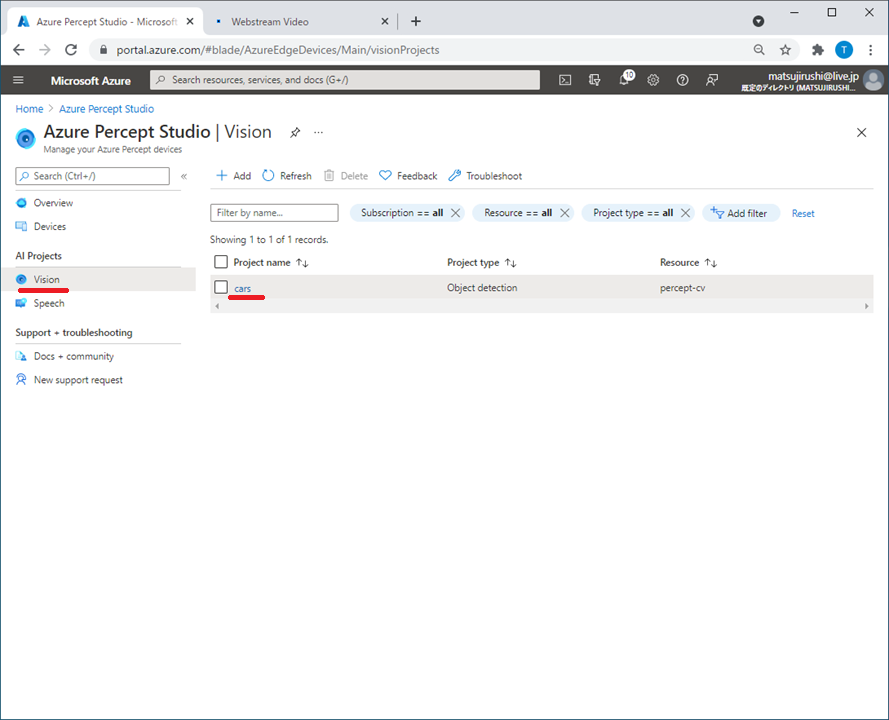Open the Project type == all filter
The image size is (889, 720).
[633, 213]
